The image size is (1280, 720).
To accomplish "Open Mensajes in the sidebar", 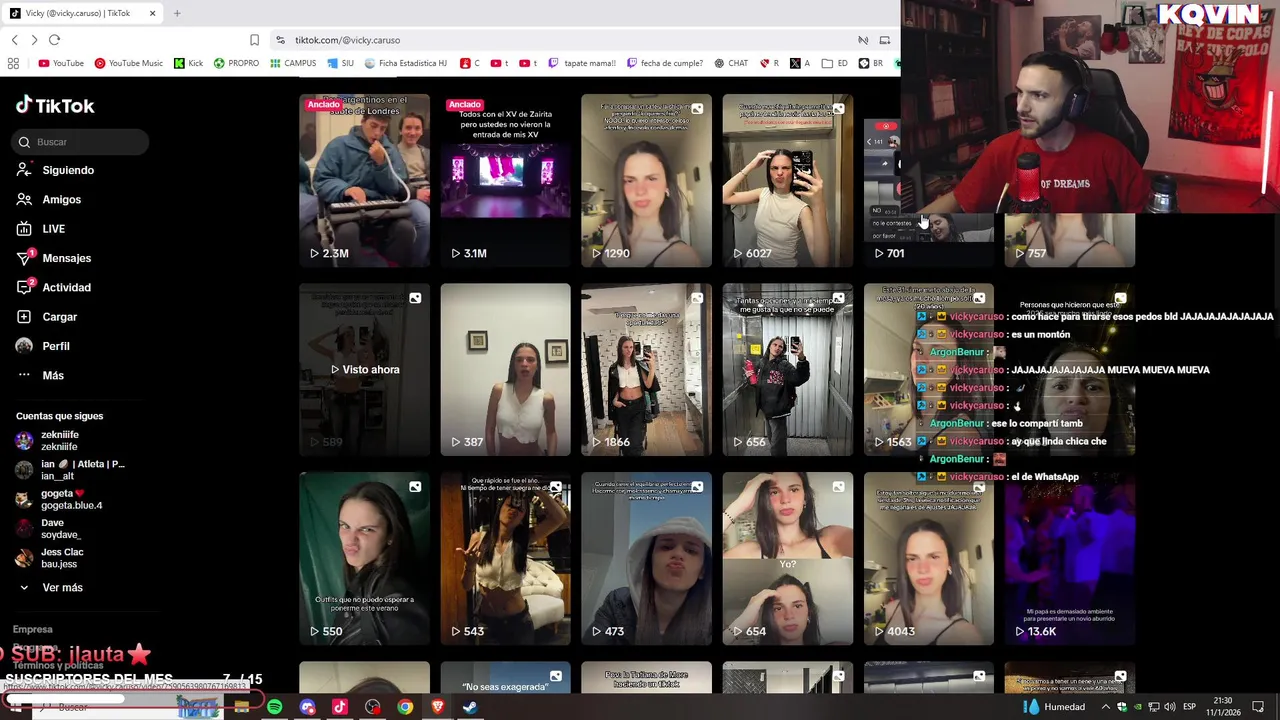I will coord(54,258).
